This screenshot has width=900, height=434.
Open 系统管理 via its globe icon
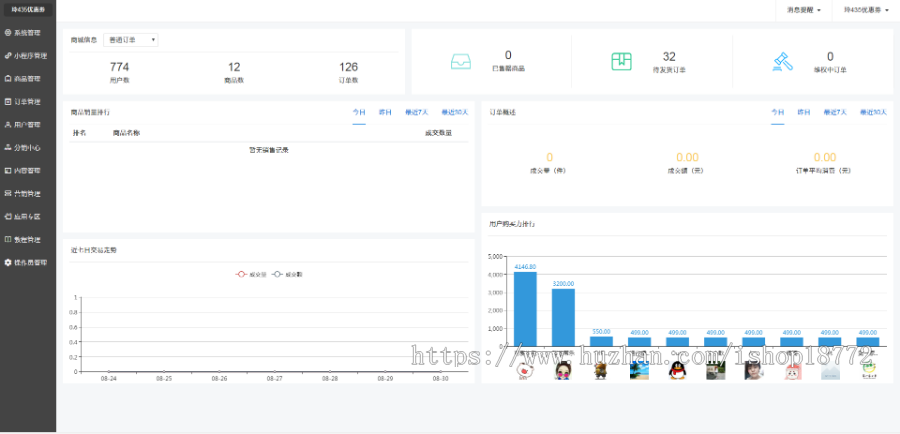[7, 33]
